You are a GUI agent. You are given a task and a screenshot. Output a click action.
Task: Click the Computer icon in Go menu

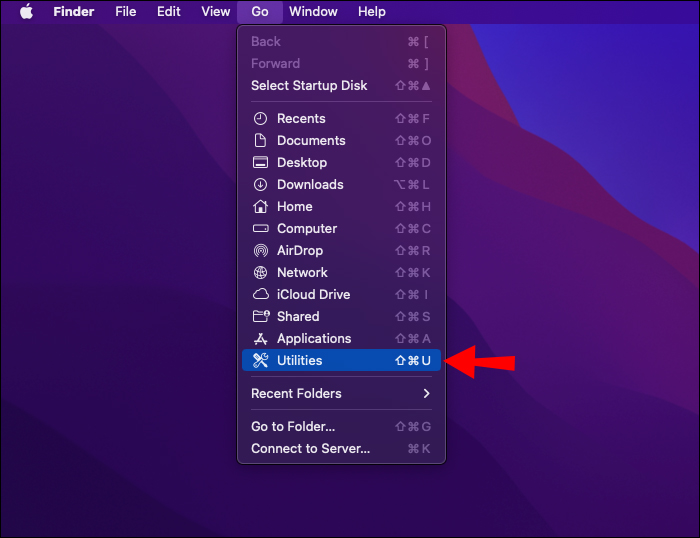pos(260,229)
